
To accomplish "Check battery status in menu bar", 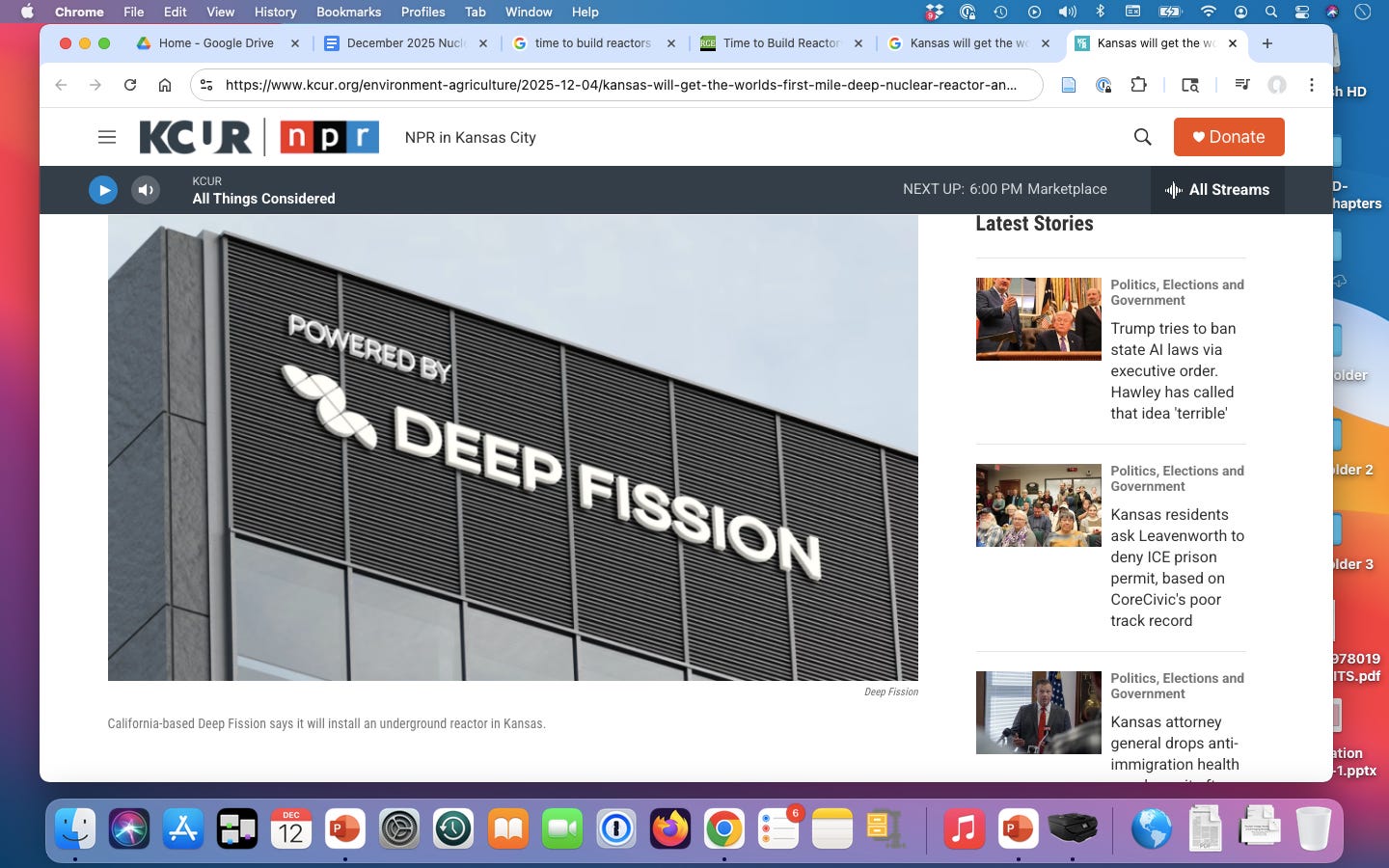I will [x=1170, y=12].
